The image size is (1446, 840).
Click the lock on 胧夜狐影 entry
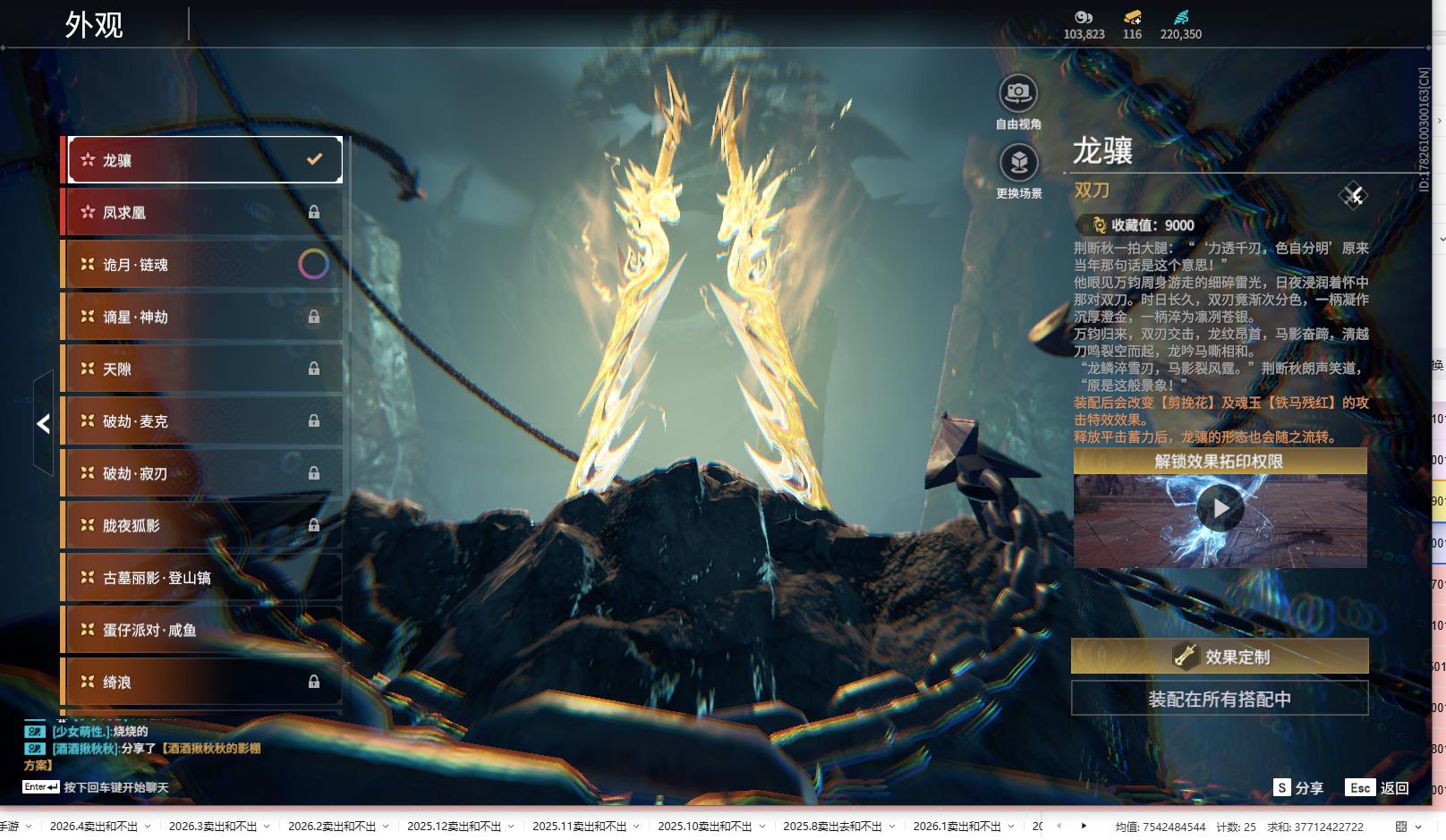(314, 525)
